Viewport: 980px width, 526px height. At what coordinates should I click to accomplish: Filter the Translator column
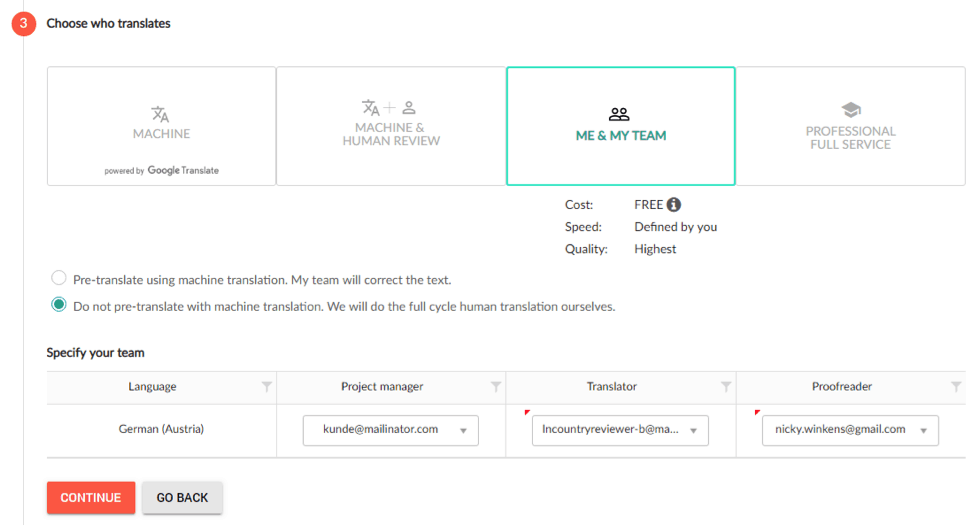point(726,387)
